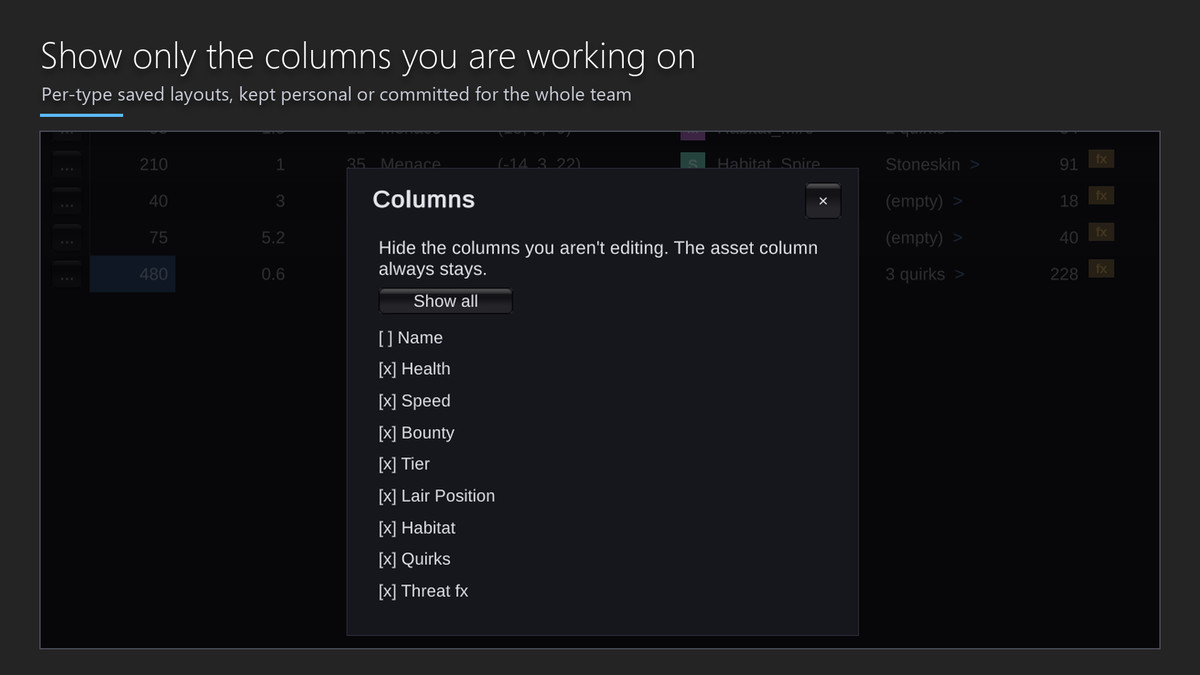1200x675 pixels.
Task: Open the ... row menu beside health 480
Action: (67, 274)
